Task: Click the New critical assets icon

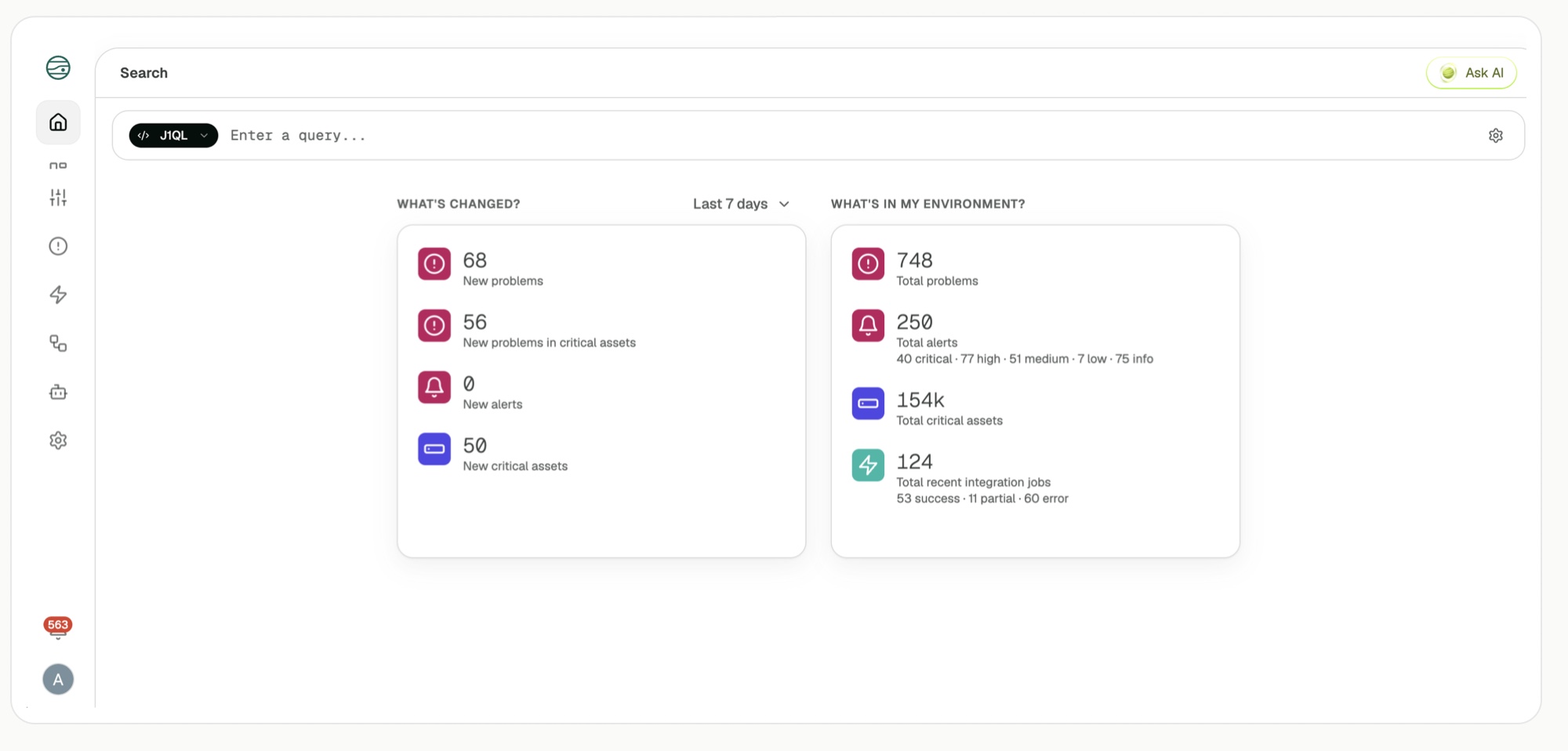Action: (x=434, y=449)
